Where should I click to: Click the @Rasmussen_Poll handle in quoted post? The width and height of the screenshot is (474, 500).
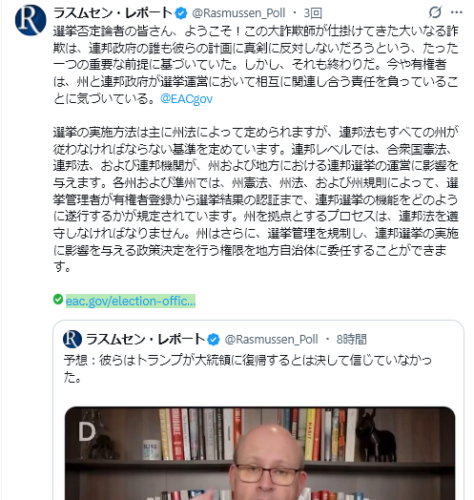point(271,339)
